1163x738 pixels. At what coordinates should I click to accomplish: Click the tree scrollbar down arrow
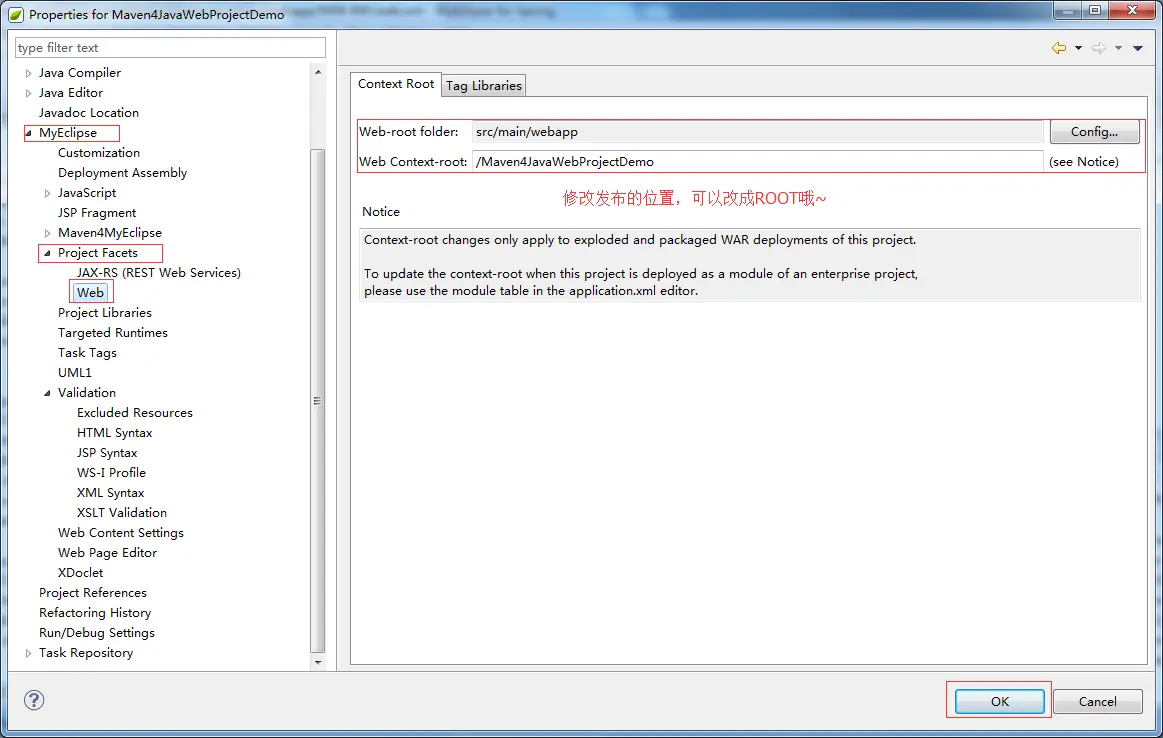(318, 663)
